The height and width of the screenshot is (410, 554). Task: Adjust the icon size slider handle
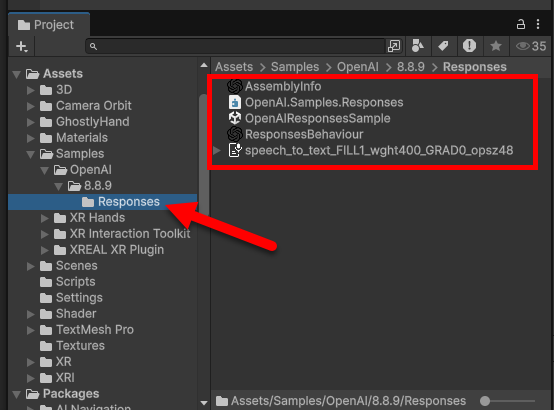(x=485, y=401)
